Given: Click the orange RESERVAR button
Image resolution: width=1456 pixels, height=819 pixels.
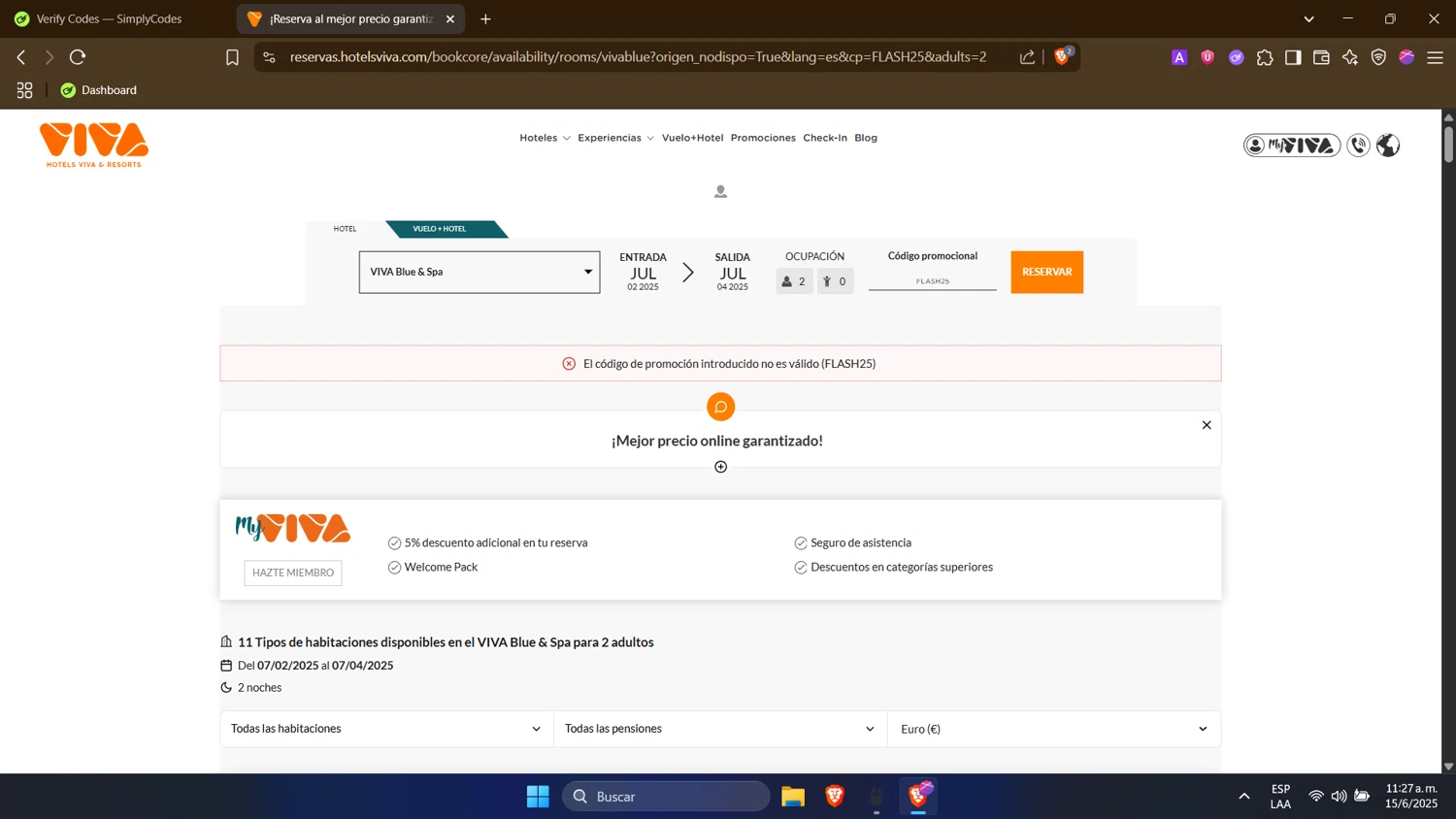Looking at the screenshot, I should coord(1046,272).
